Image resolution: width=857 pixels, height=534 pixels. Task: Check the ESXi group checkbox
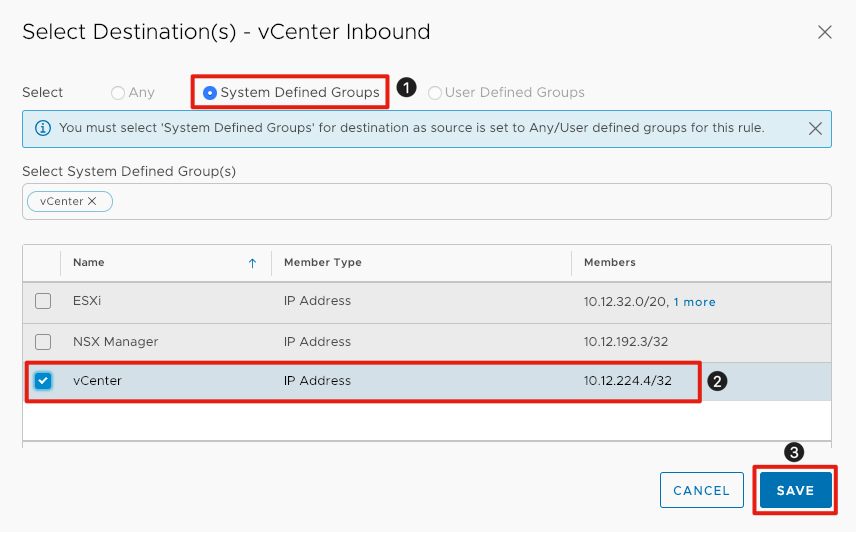pyautogui.click(x=43, y=301)
